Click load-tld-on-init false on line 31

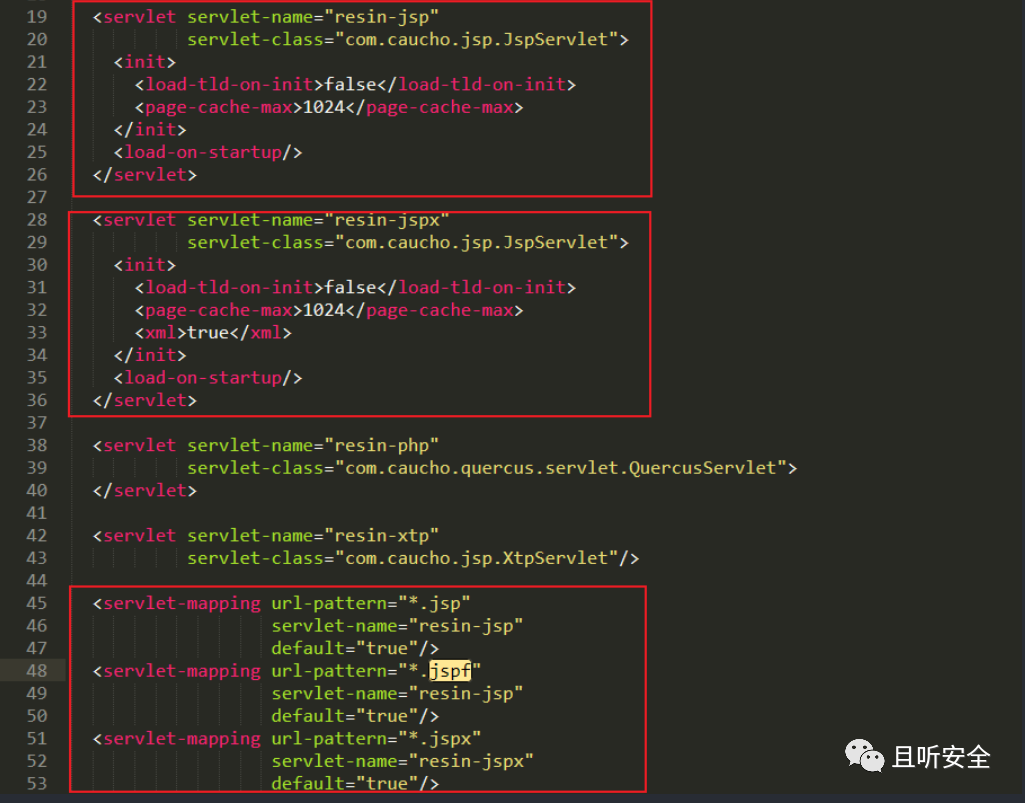point(355,287)
